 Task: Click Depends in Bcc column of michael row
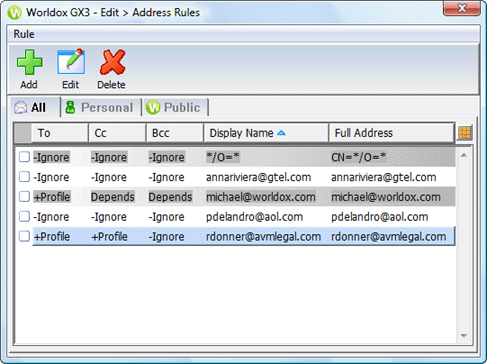tap(170, 197)
